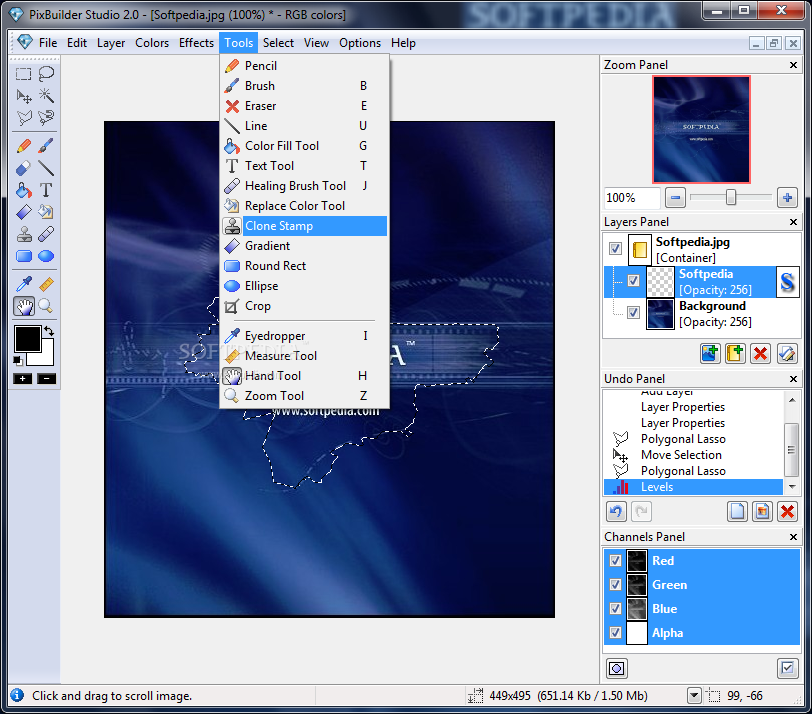Zoom in with the plus button
The height and width of the screenshot is (714, 812).
click(x=787, y=198)
